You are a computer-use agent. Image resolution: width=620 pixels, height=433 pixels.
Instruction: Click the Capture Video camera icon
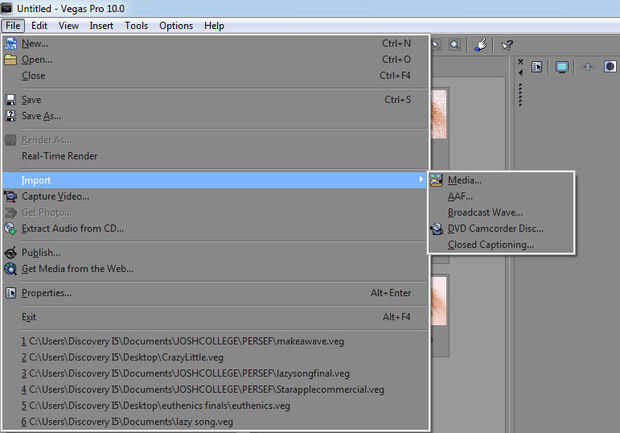[x=11, y=196]
